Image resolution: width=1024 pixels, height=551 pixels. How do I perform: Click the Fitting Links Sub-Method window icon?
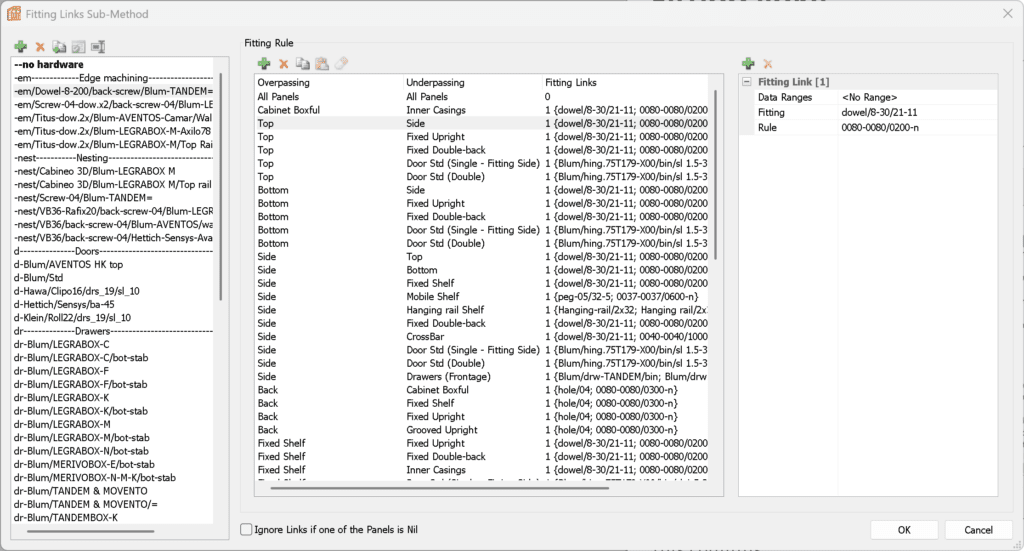(x=14, y=13)
